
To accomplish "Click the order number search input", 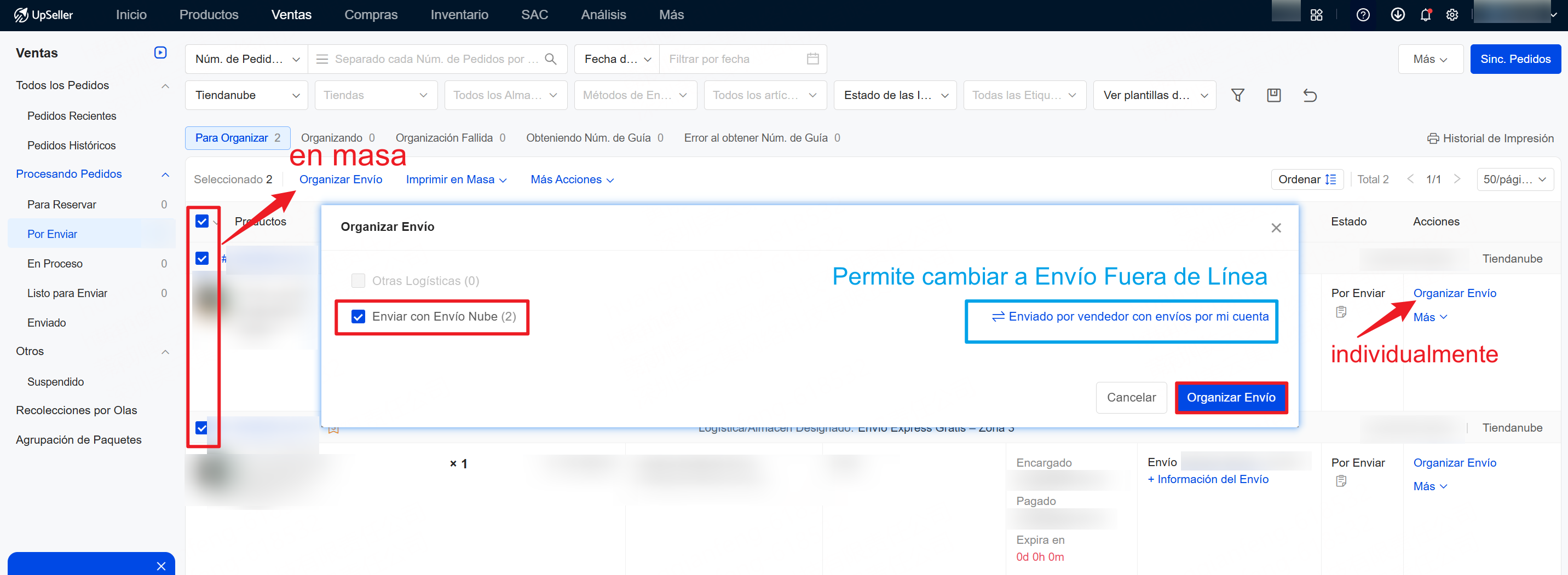I will tap(436, 59).
